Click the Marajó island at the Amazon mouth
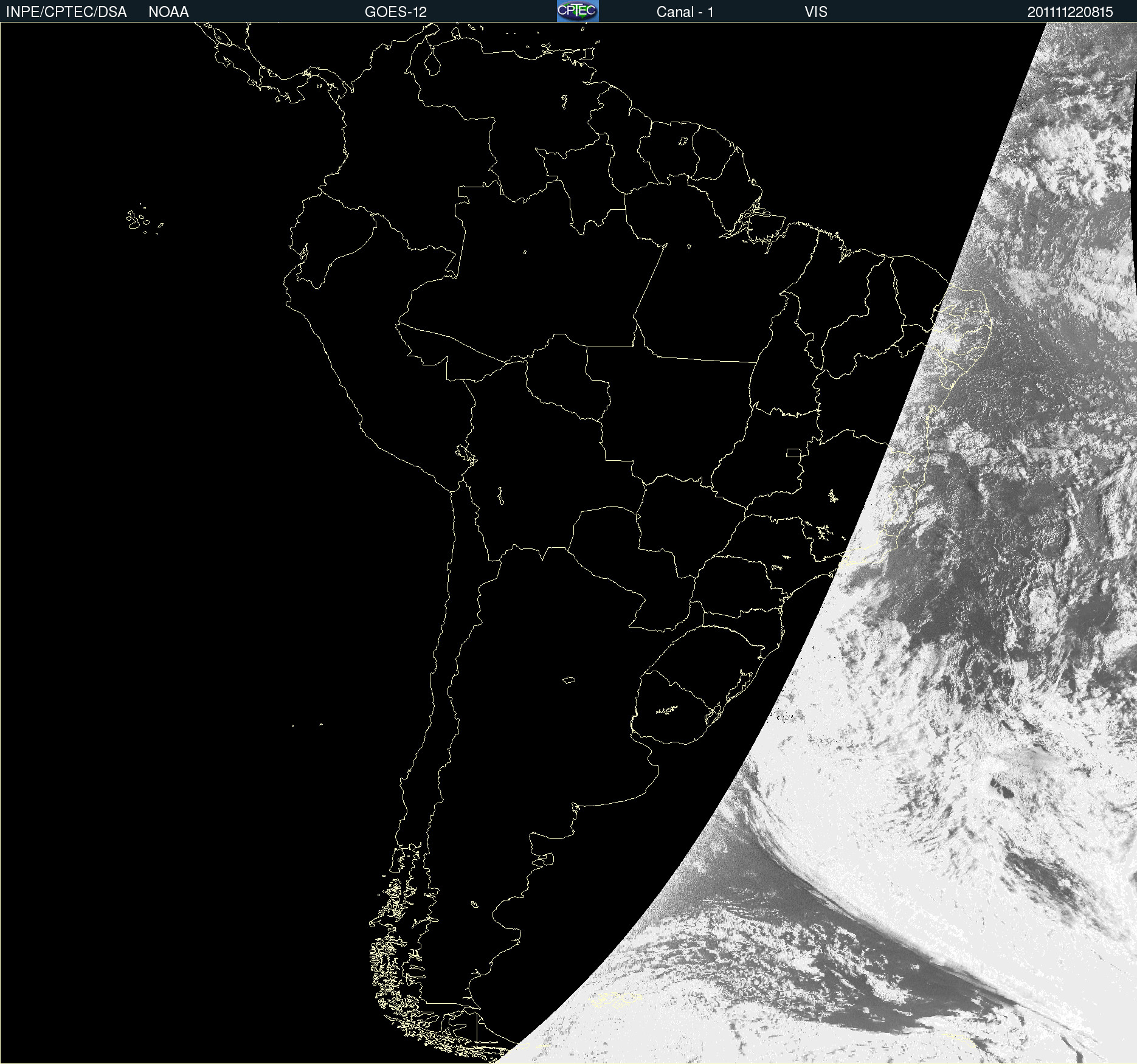This screenshot has width=1137, height=1064. click(765, 223)
